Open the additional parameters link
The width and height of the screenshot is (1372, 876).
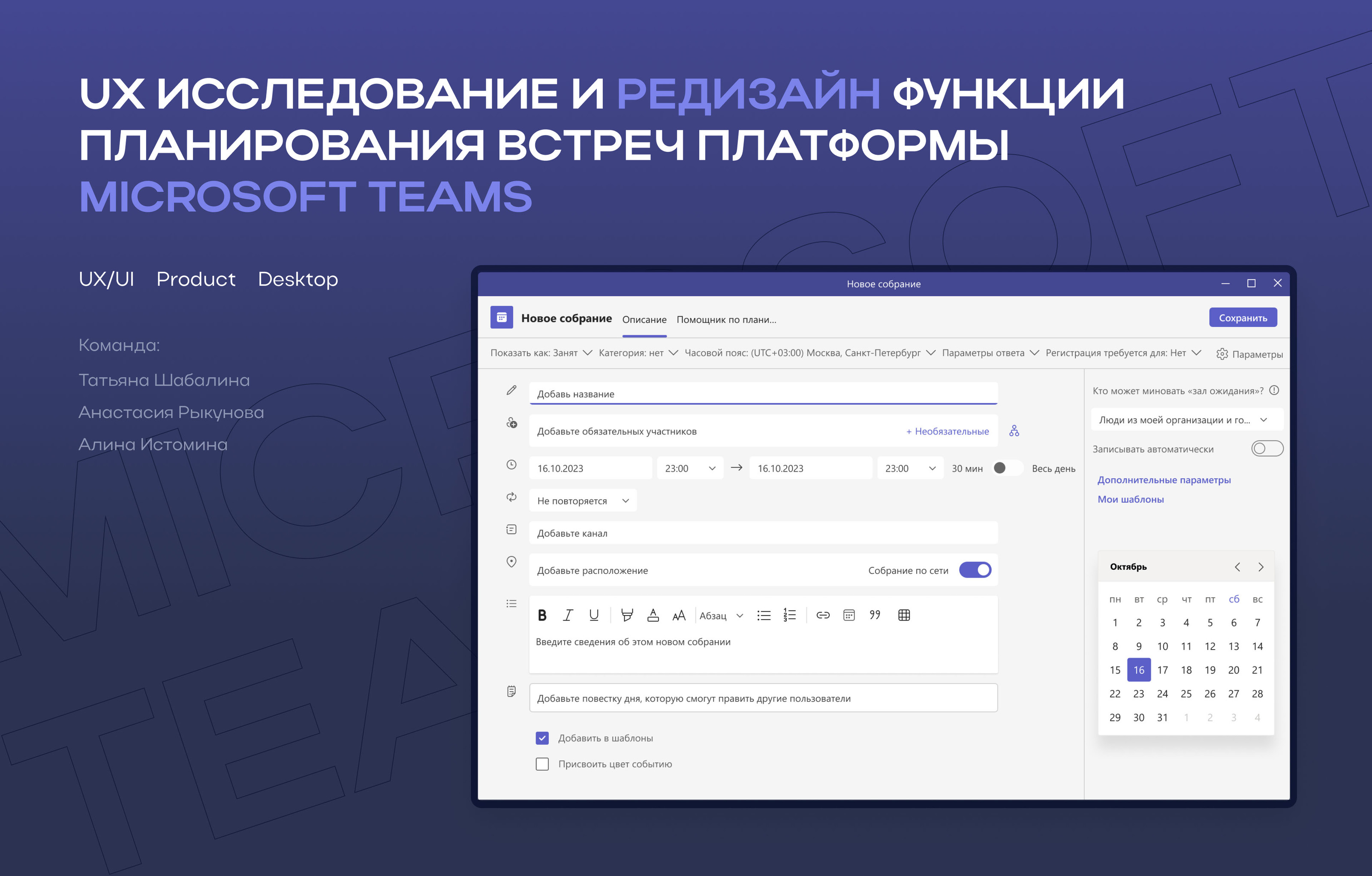tap(1164, 480)
